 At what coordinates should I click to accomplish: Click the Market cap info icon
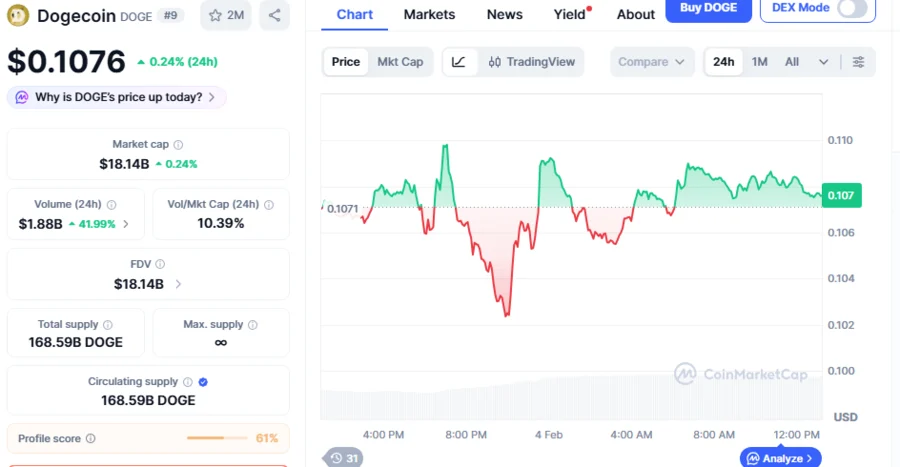click(x=179, y=145)
